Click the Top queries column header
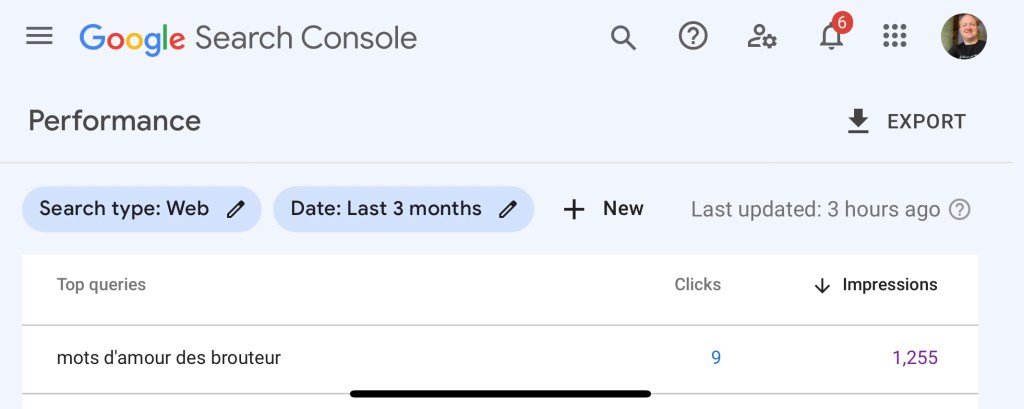1024x409 pixels. coord(101,285)
